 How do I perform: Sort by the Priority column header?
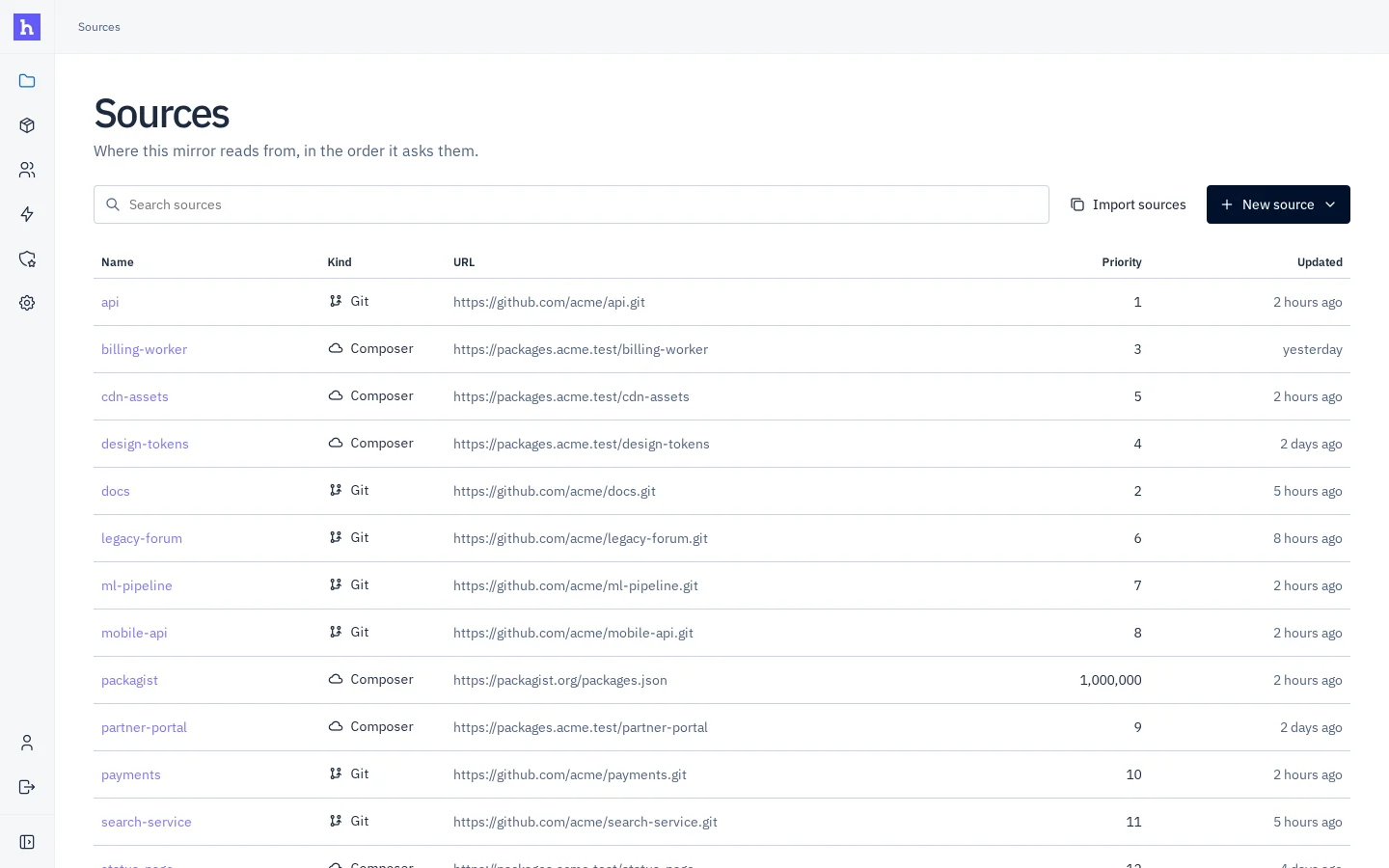(1122, 262)
